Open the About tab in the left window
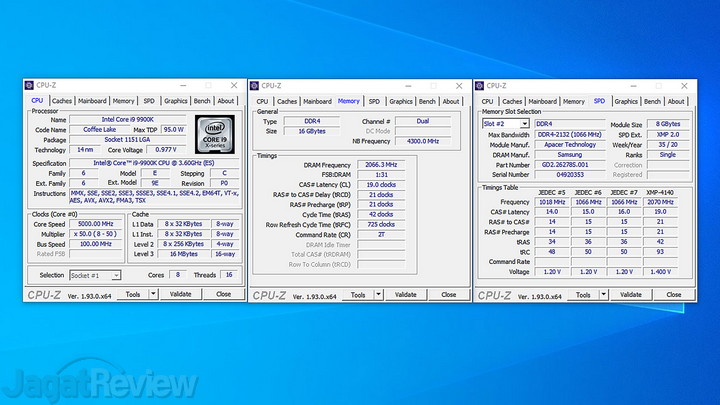 tap(227, 101)
